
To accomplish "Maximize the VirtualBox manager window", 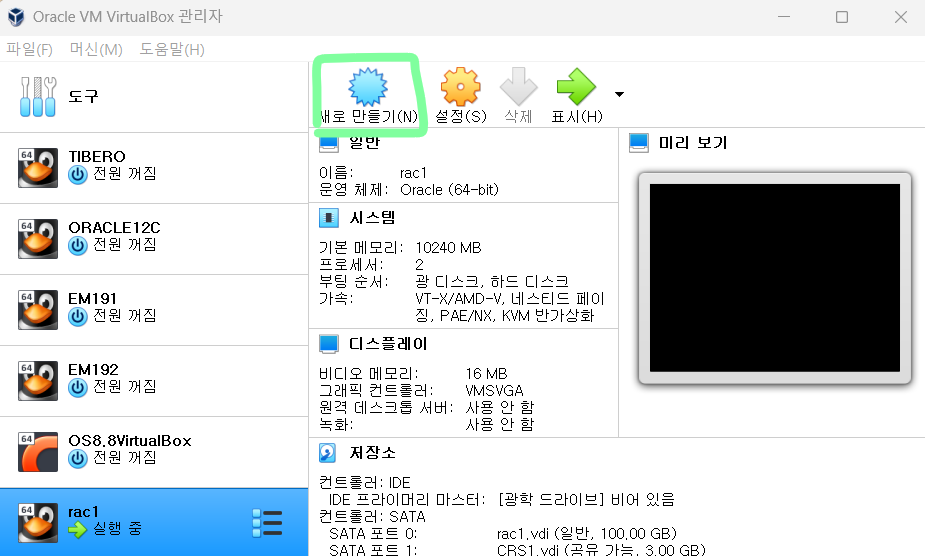I will coord(842,17).
